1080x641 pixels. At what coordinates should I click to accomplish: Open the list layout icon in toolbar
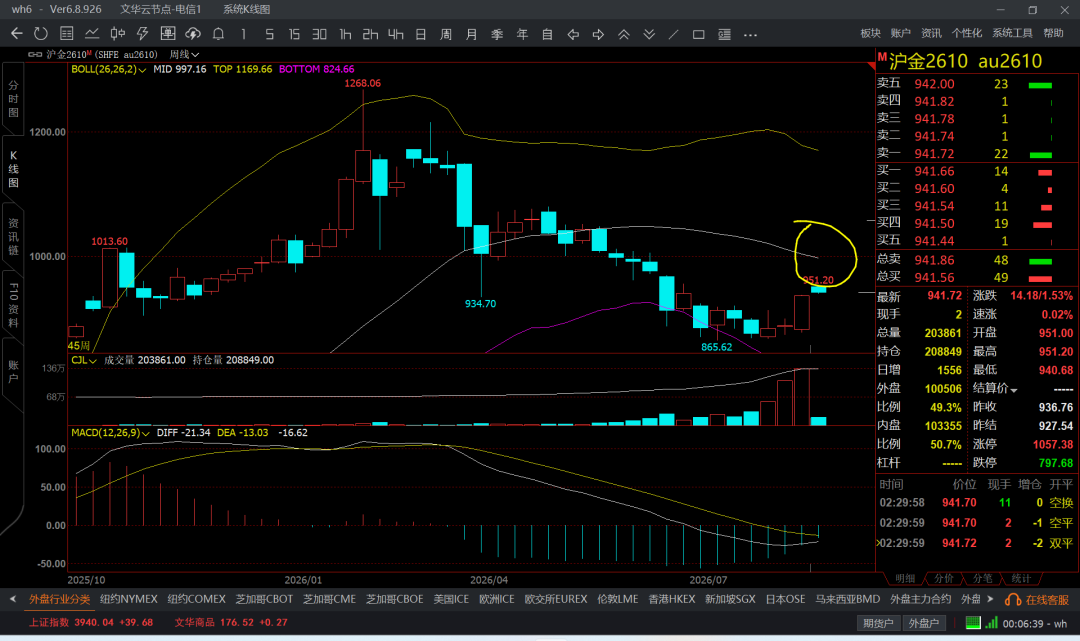(724, 34)
